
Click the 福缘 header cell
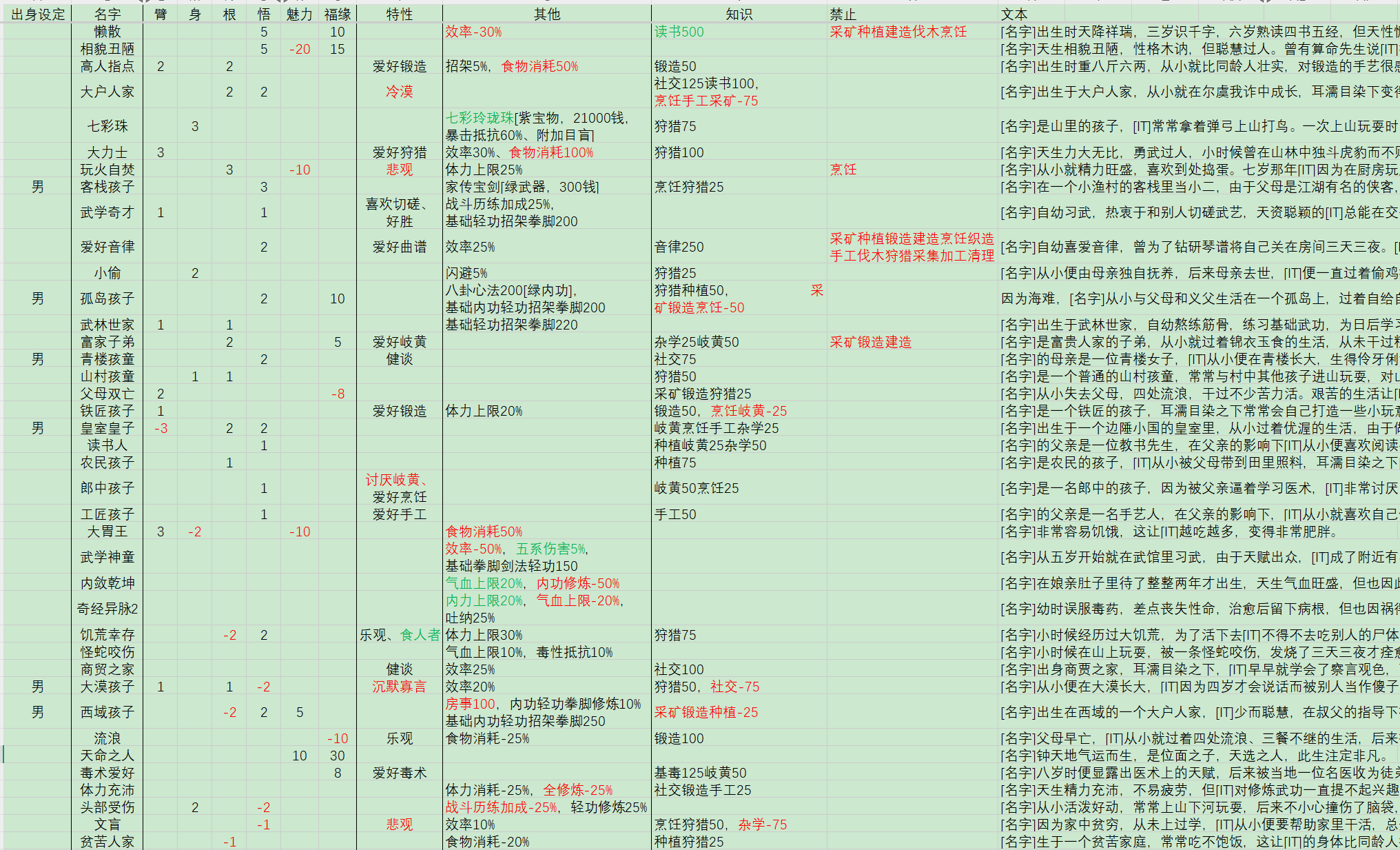click(337, 14)
